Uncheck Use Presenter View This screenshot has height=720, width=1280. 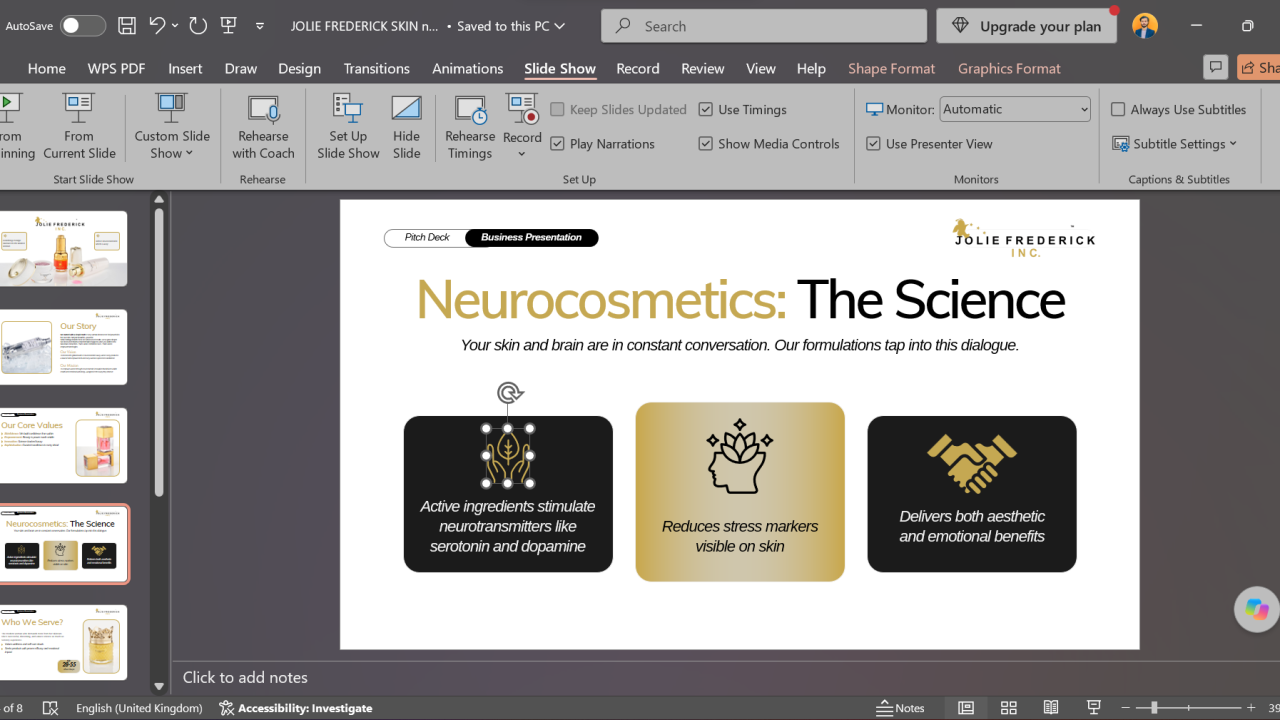click(x=874, y=144)
